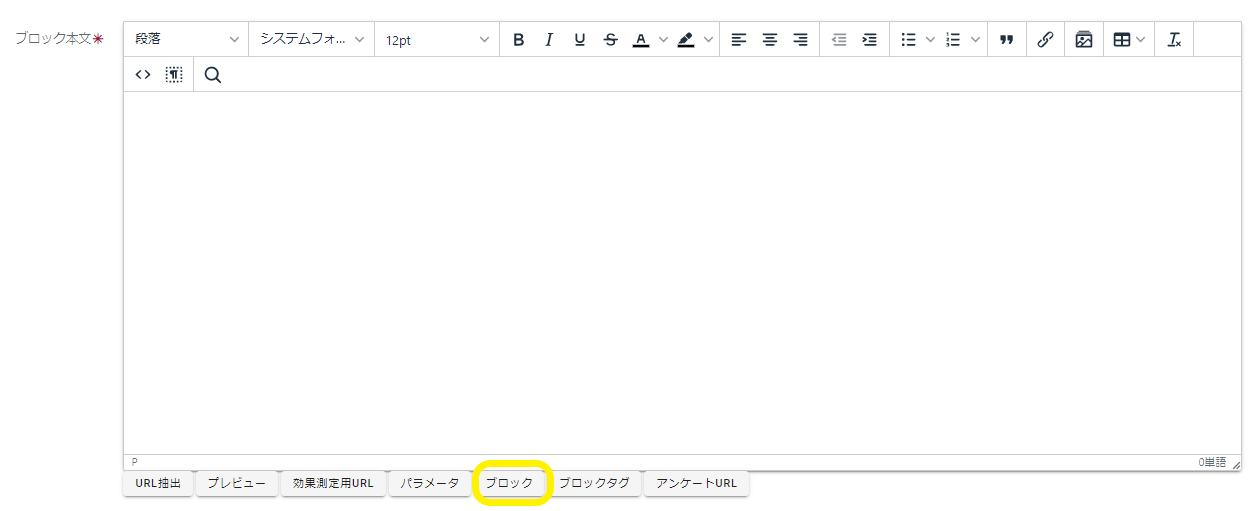This screenshot has width=1256, height=511.
Task: Click inside the block body editor area
Action: pyautogui.click(x=680, y=270)
